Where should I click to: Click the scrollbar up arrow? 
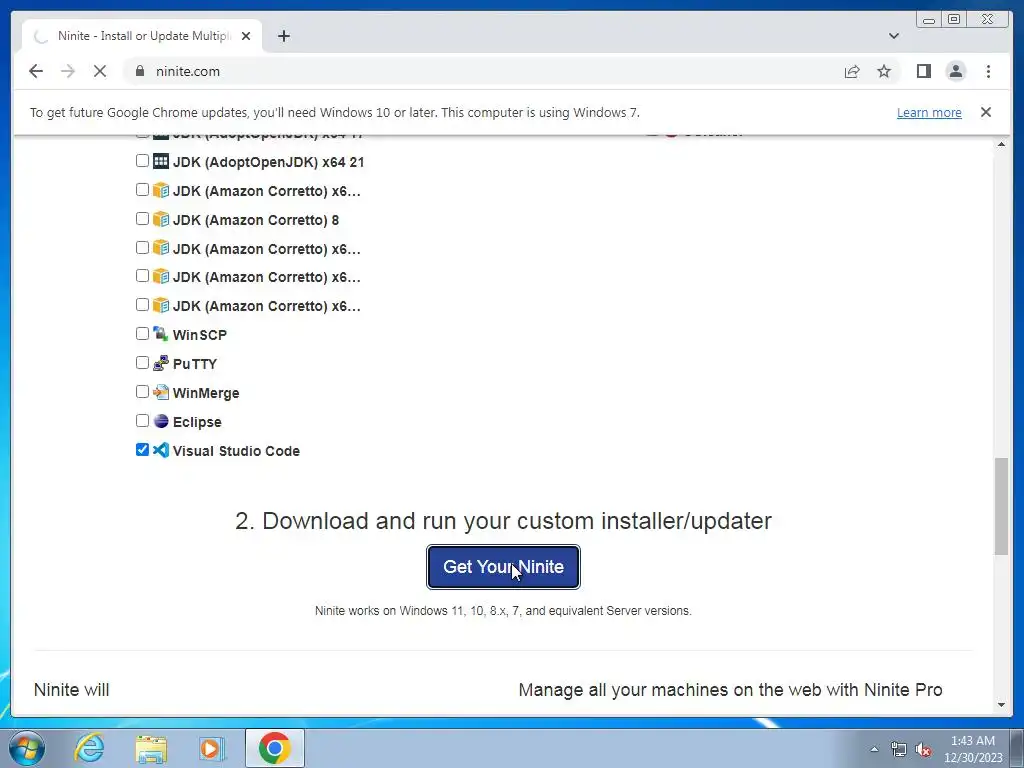[x=1001, y=144]
